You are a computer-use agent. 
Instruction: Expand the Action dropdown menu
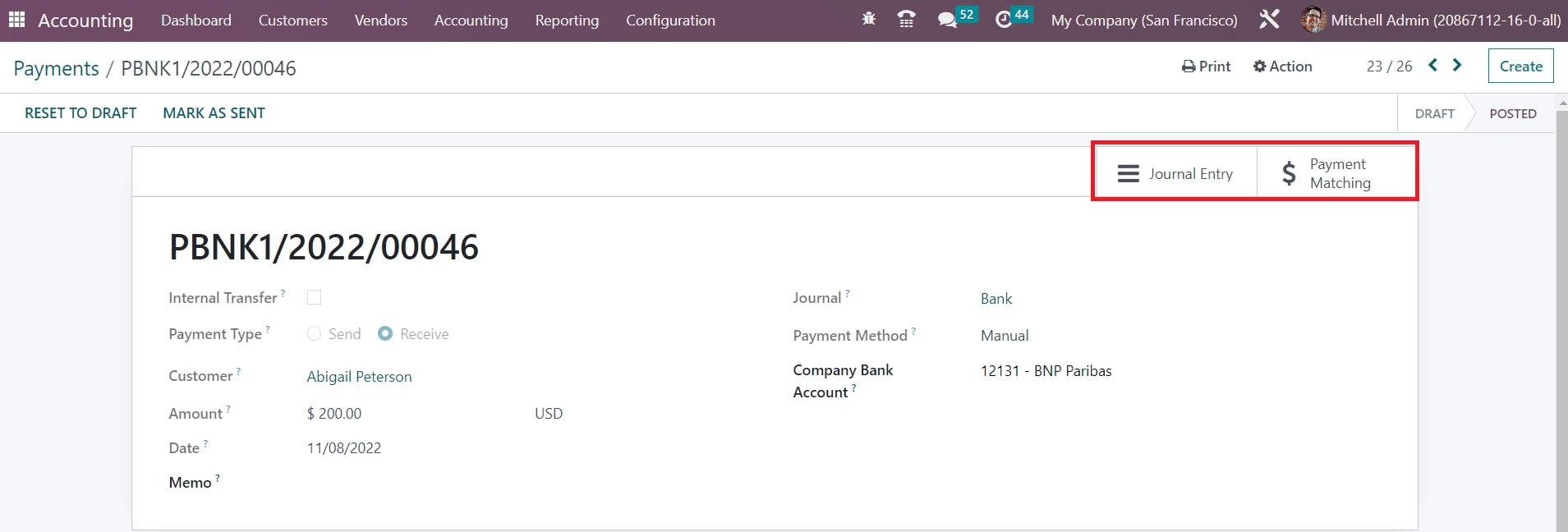pos(1282,66)
